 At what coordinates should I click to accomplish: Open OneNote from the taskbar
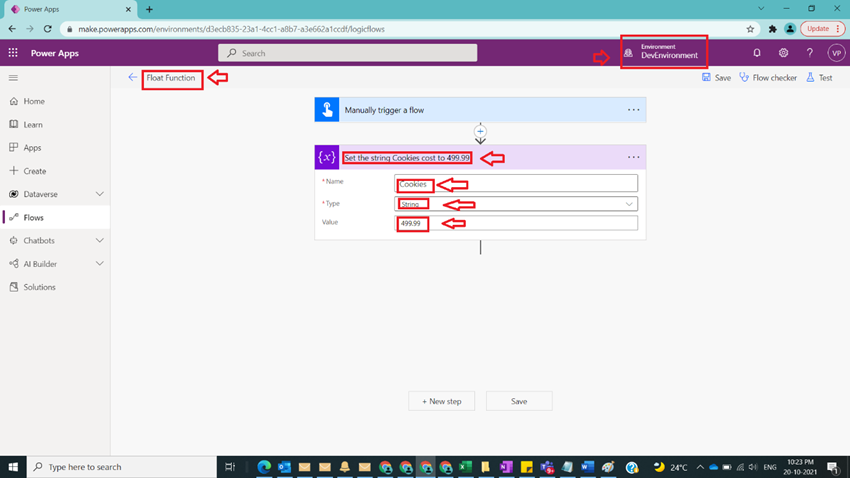[x=506, y=467]
